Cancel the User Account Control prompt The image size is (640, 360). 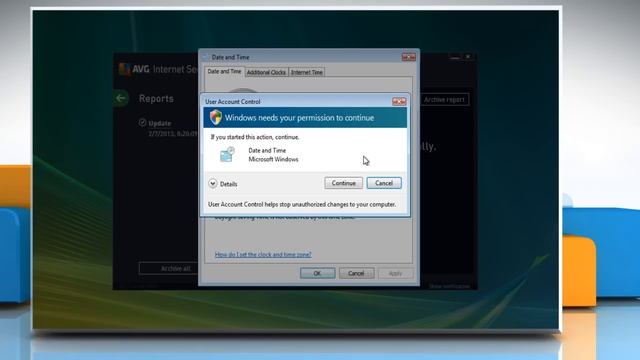(x=384, y=183)
